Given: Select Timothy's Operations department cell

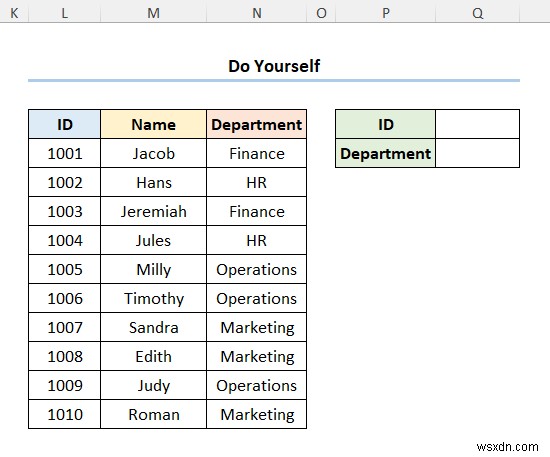Looking at the screenshot, I should tap(256, 298).
